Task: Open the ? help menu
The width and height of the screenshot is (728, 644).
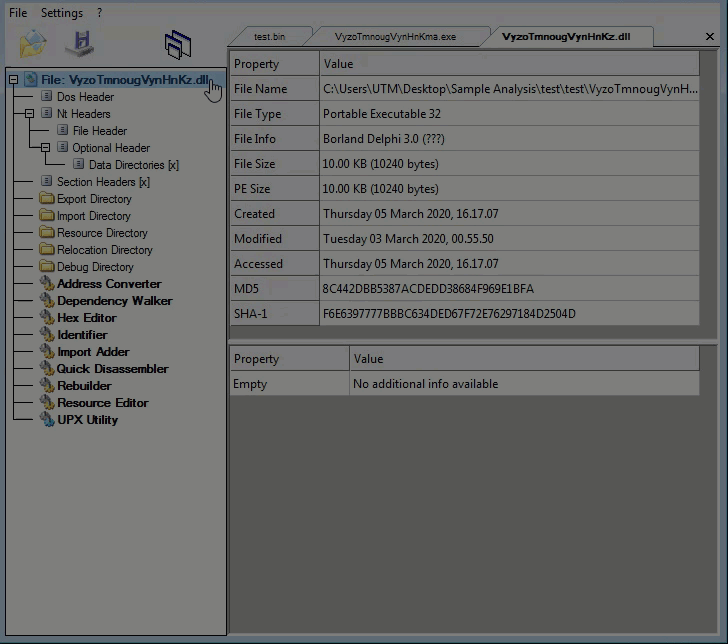Action: tap(99, 13)
